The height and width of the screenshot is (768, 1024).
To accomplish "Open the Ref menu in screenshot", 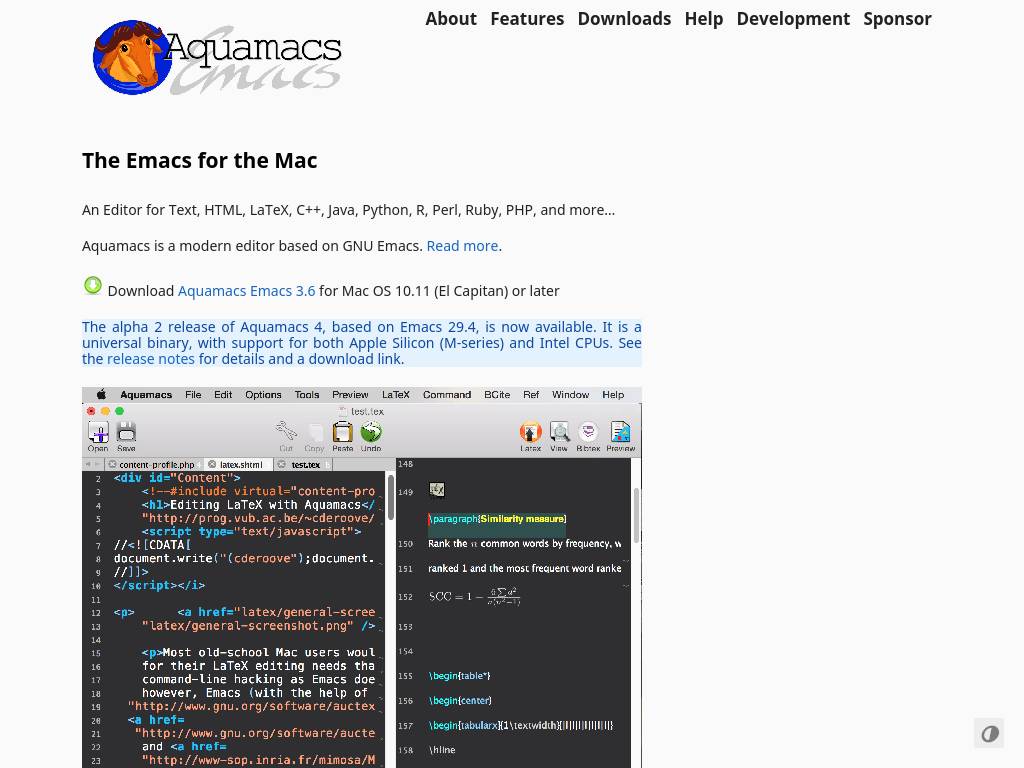I will [x=531, y=394].
